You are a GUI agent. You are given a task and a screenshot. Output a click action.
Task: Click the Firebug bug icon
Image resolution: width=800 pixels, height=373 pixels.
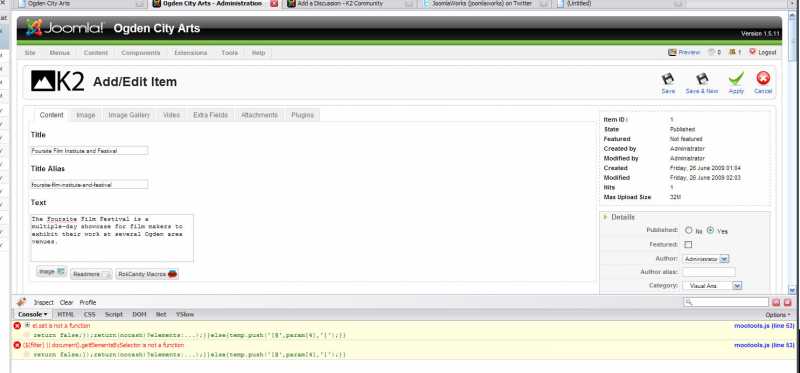(21, 302)
